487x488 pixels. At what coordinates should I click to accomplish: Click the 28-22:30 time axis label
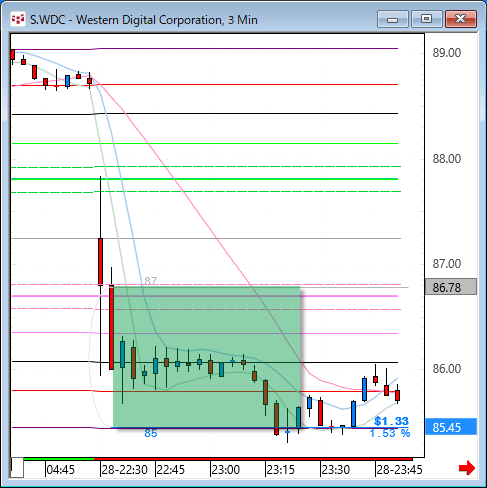click(x=124, y=470)
